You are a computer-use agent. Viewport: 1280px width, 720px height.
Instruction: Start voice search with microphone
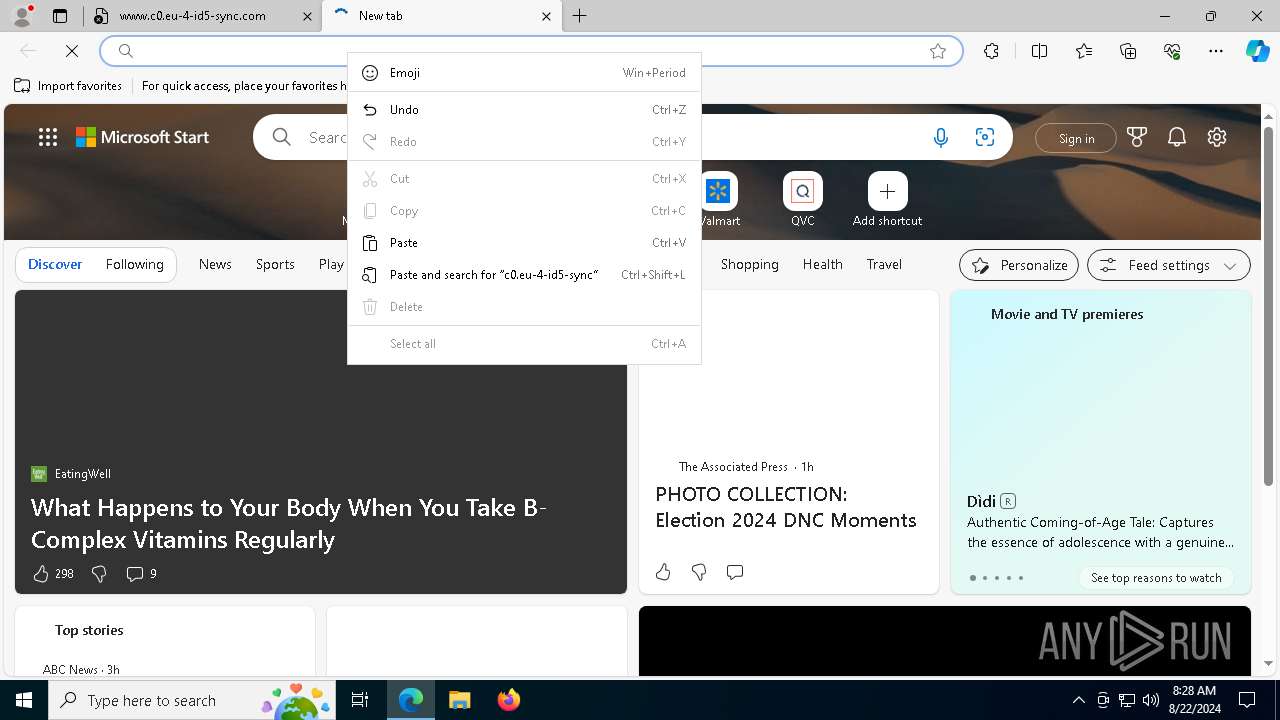click(x=940, y=138)
